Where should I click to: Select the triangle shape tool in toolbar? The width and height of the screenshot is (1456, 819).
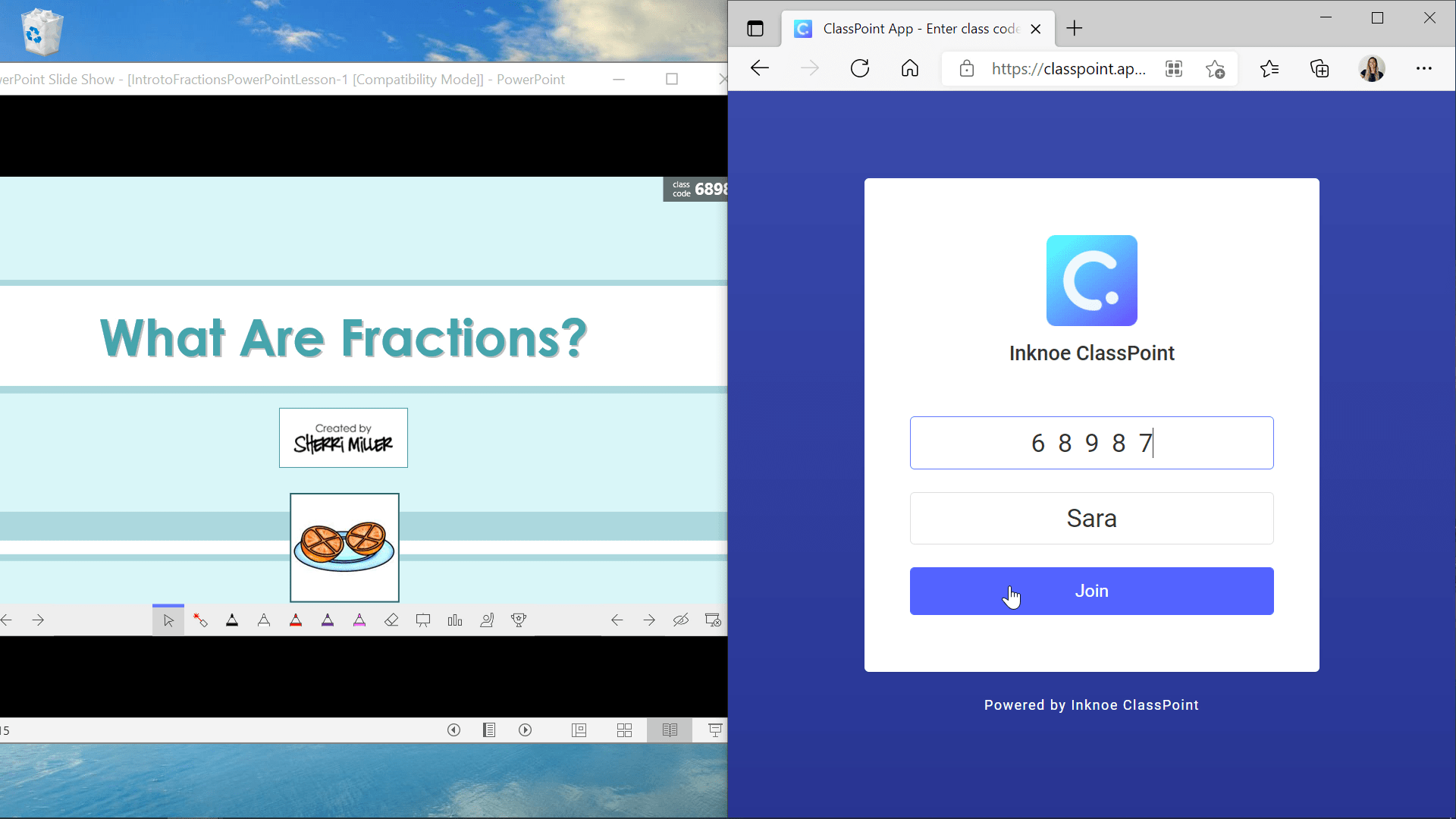pyautogui.click(x=231, y=620)
